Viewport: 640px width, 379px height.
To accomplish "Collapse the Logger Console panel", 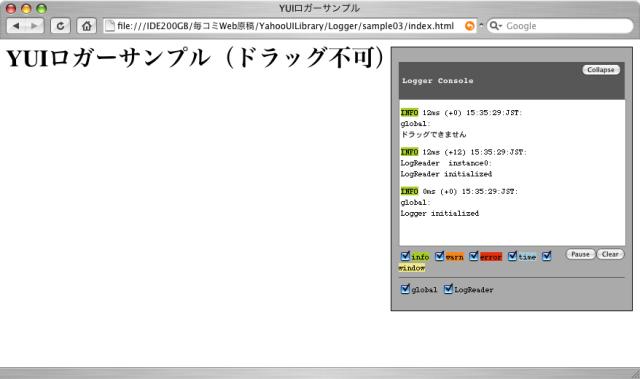I will (601, 70).
